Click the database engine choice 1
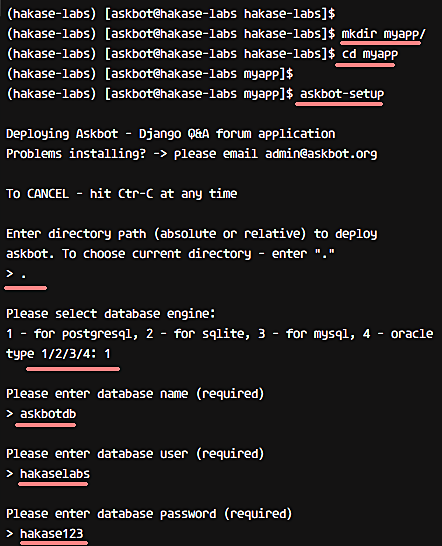 107,354
